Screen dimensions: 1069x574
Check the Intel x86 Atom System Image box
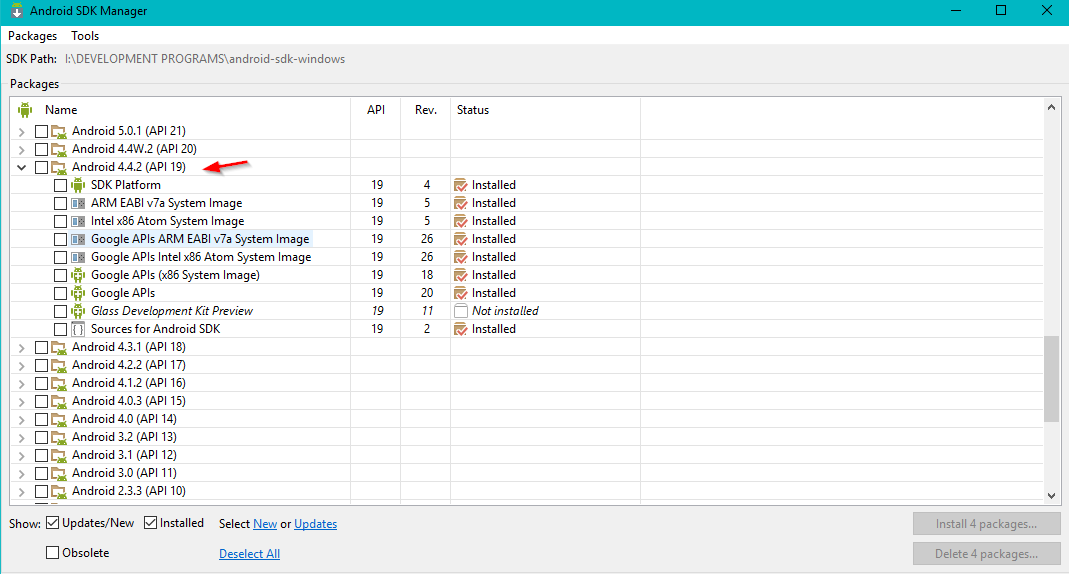click(60, 221)
